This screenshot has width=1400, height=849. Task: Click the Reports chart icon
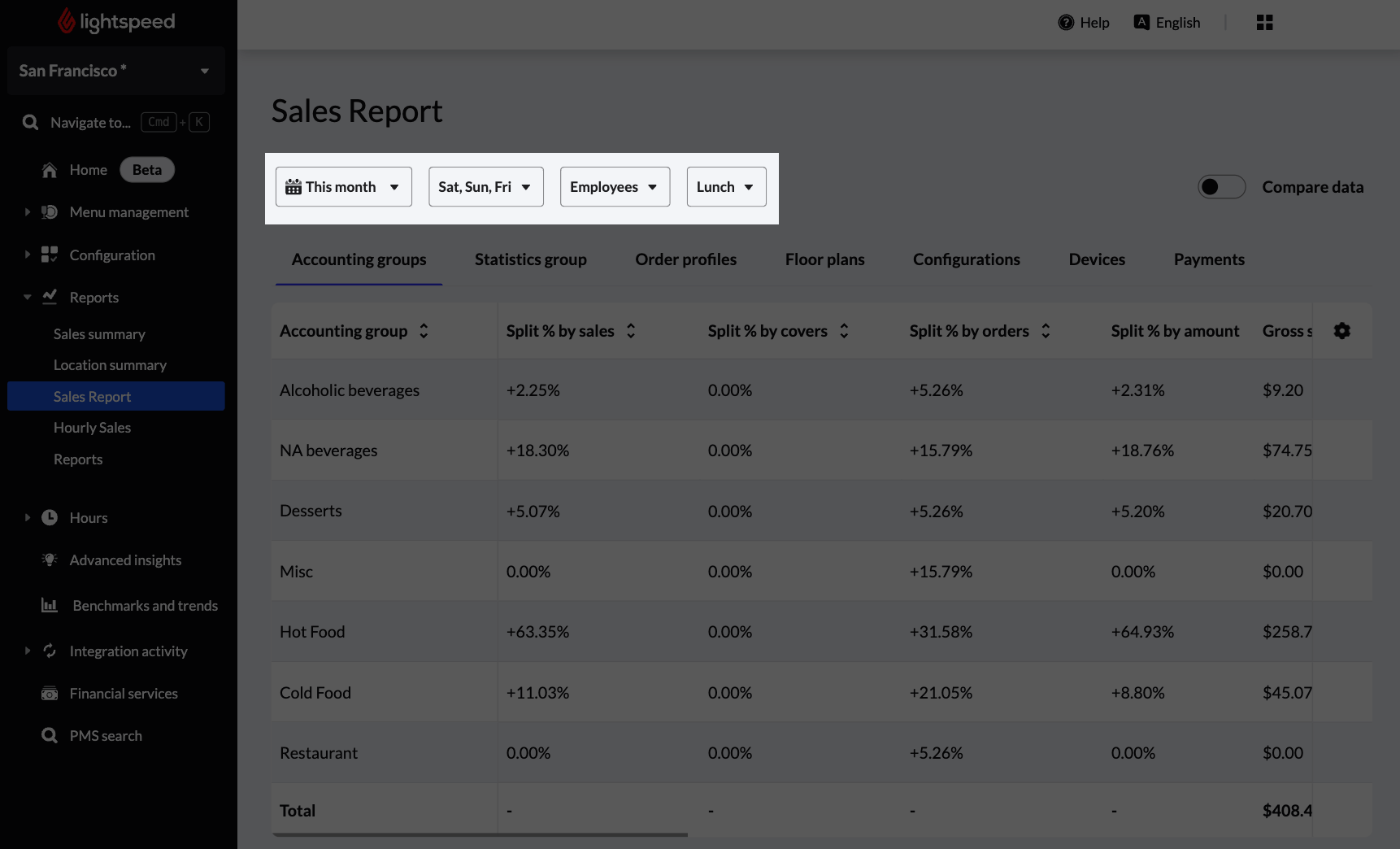click(50, 297)
